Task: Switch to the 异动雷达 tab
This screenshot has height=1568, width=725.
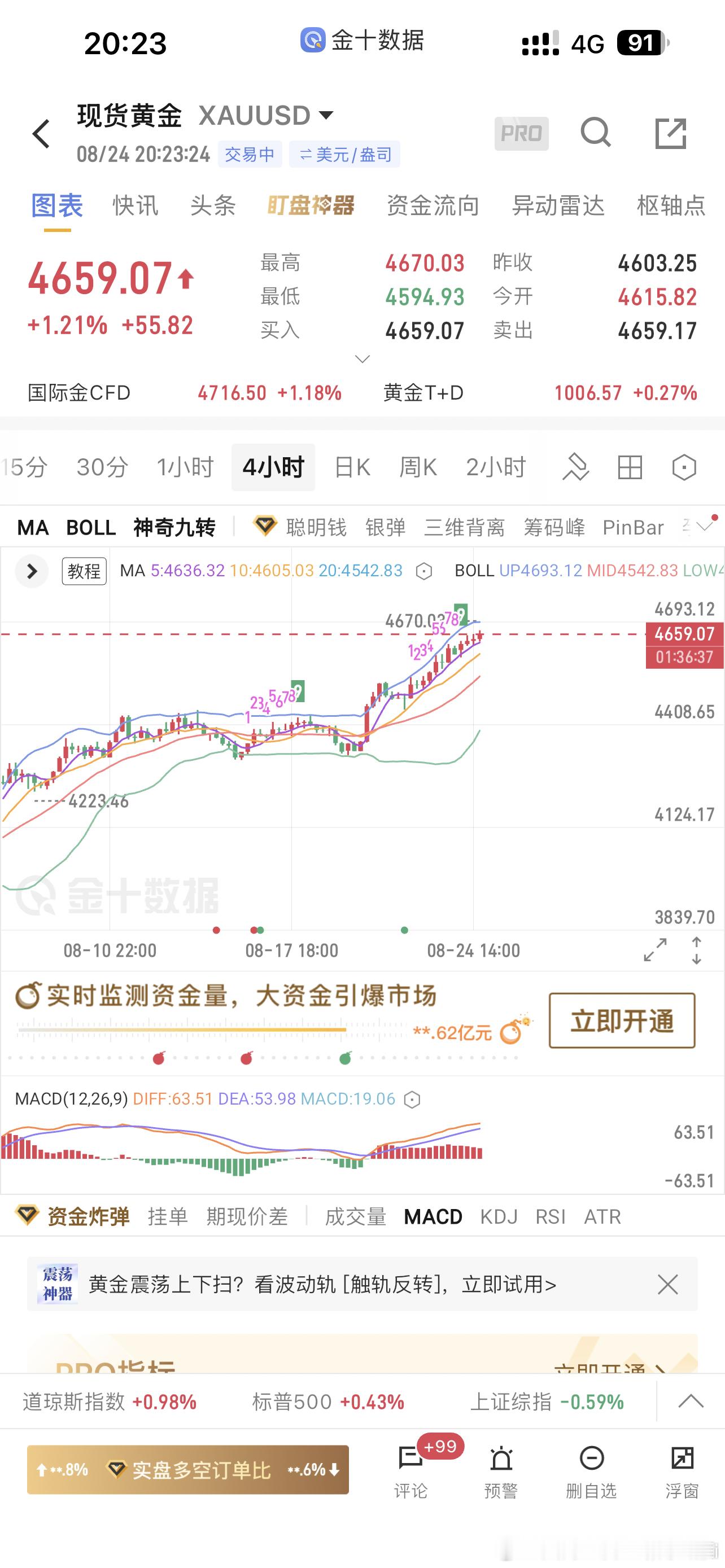Action: [558, 206]
